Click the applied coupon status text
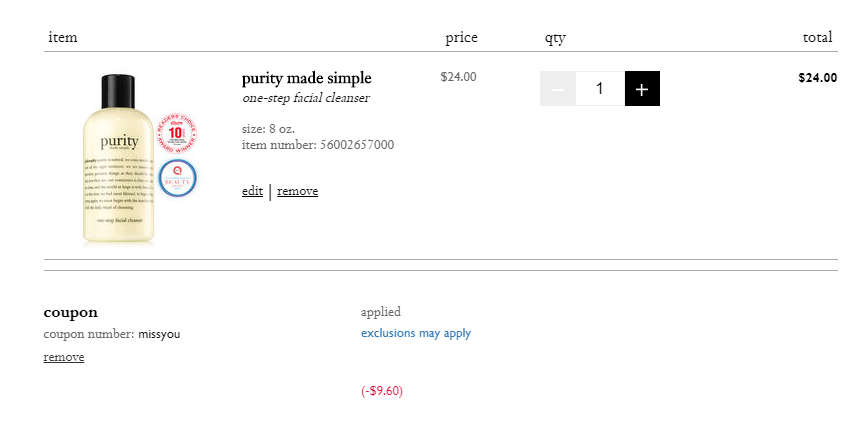This screenshot has width=860, height=425. pos(381,312)
